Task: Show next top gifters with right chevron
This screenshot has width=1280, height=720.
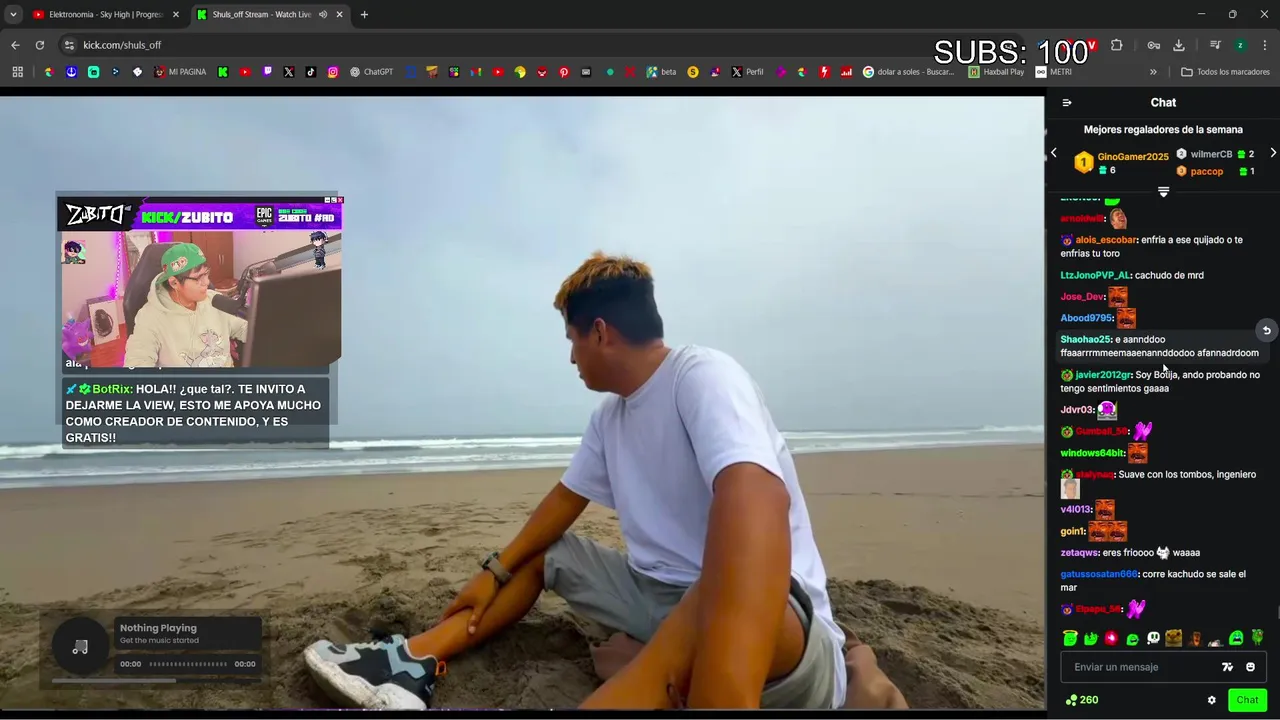Action: tap(1273, 153)
